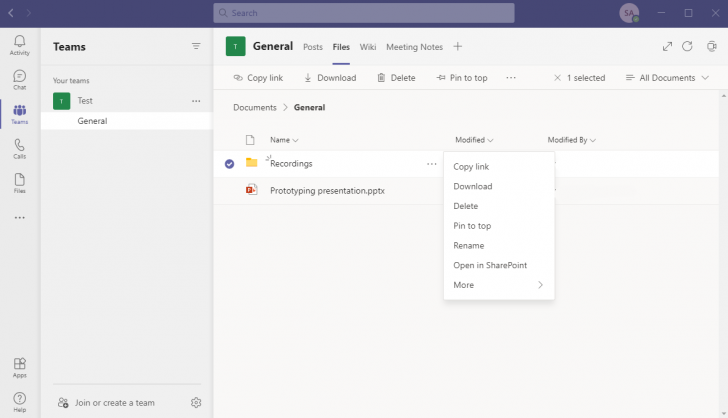This screenshot has height=418, width=728.
Task: Open the All Documents view dropdown
Action: tap(667, 78)
